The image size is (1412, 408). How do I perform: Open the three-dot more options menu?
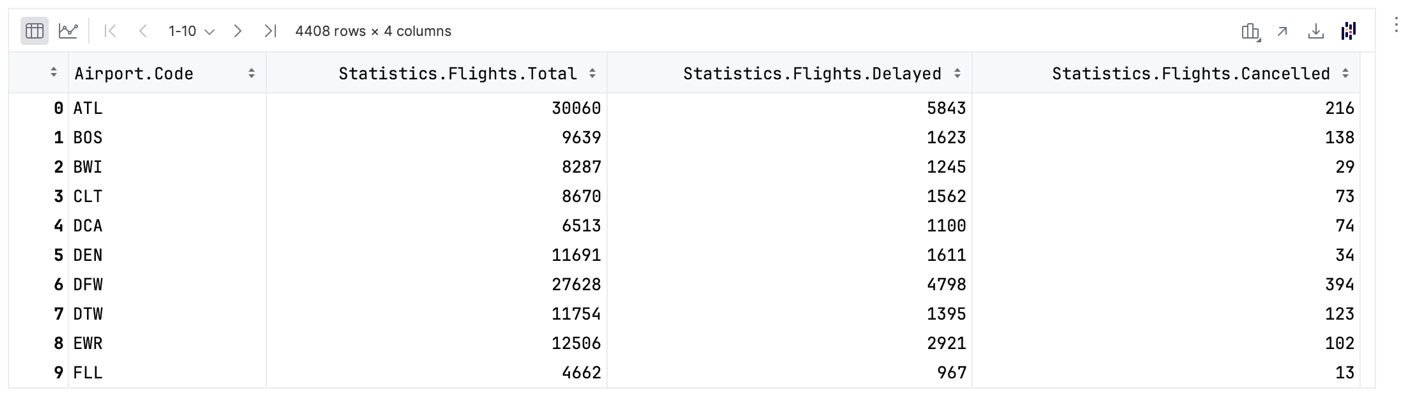point(1396,25)
